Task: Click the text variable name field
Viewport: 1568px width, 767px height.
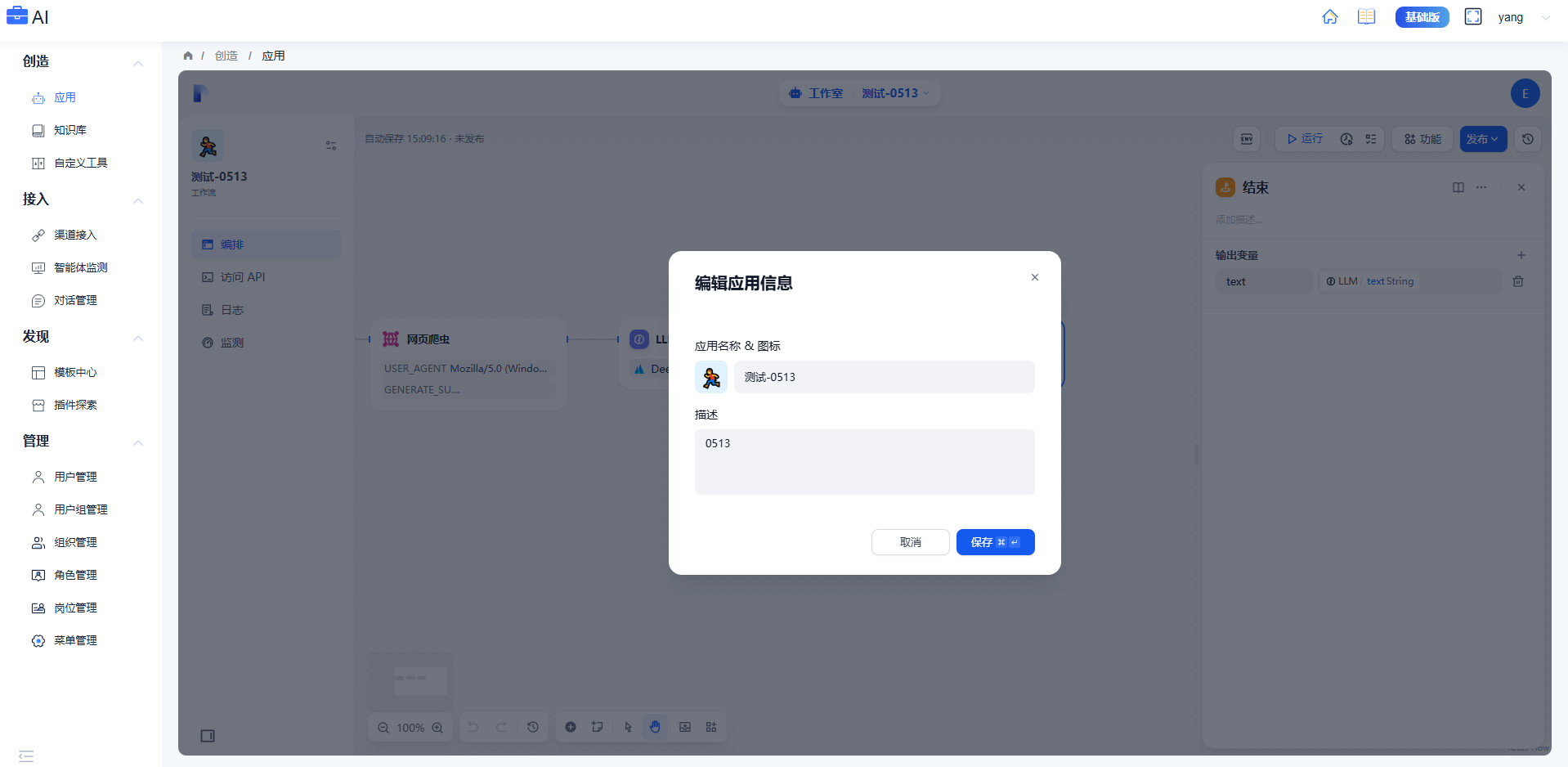Action: point(1264,281)
